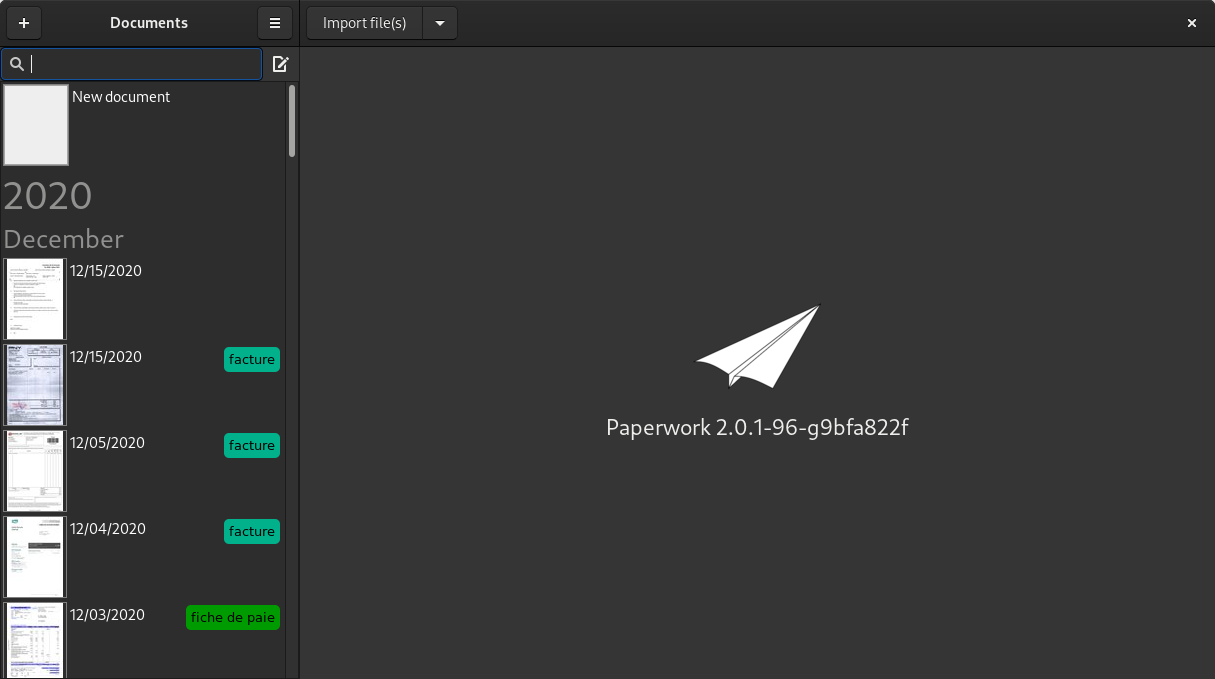Click the facture tag on the 12/05/2020 document
The image size is (1215, 679).
[x=251, y=445]
